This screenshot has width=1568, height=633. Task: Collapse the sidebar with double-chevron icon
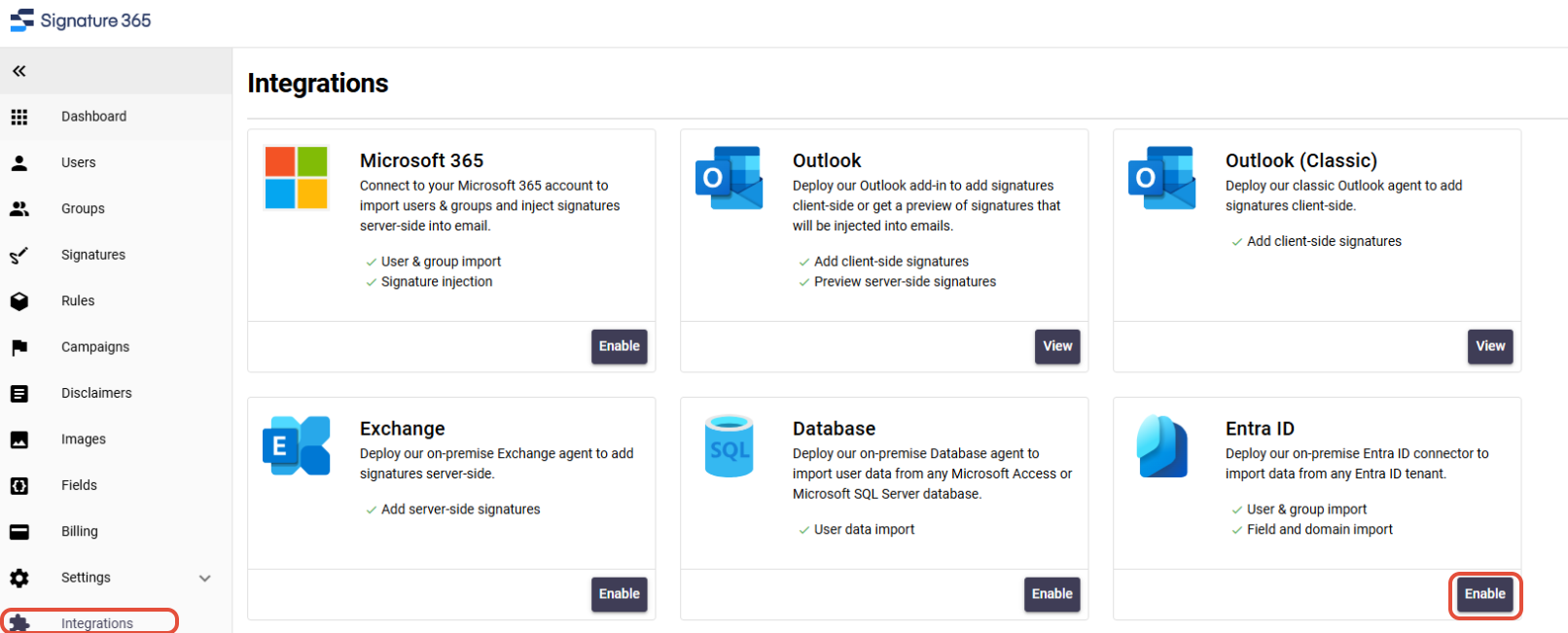19,71
